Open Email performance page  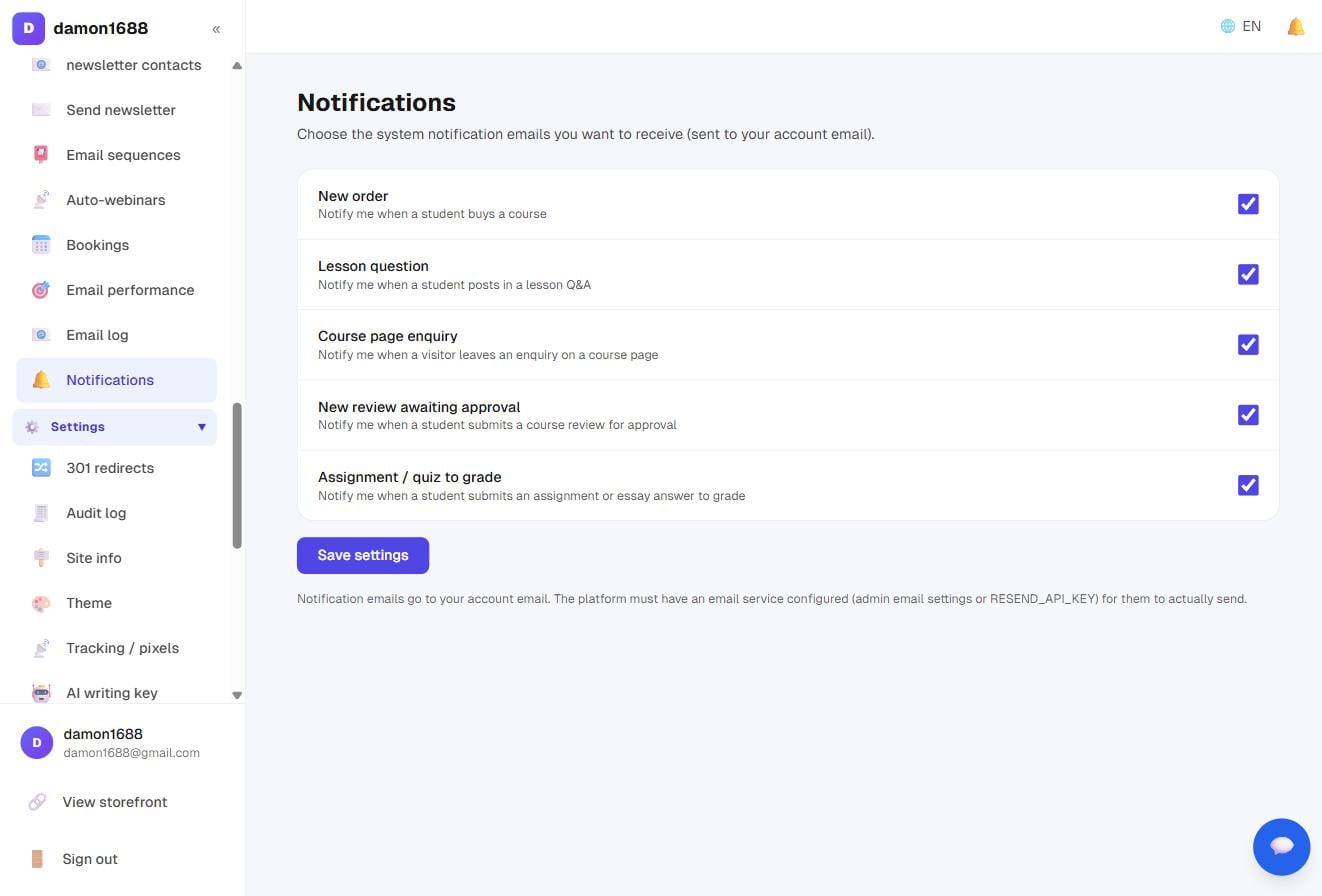(x=116, y=290)
